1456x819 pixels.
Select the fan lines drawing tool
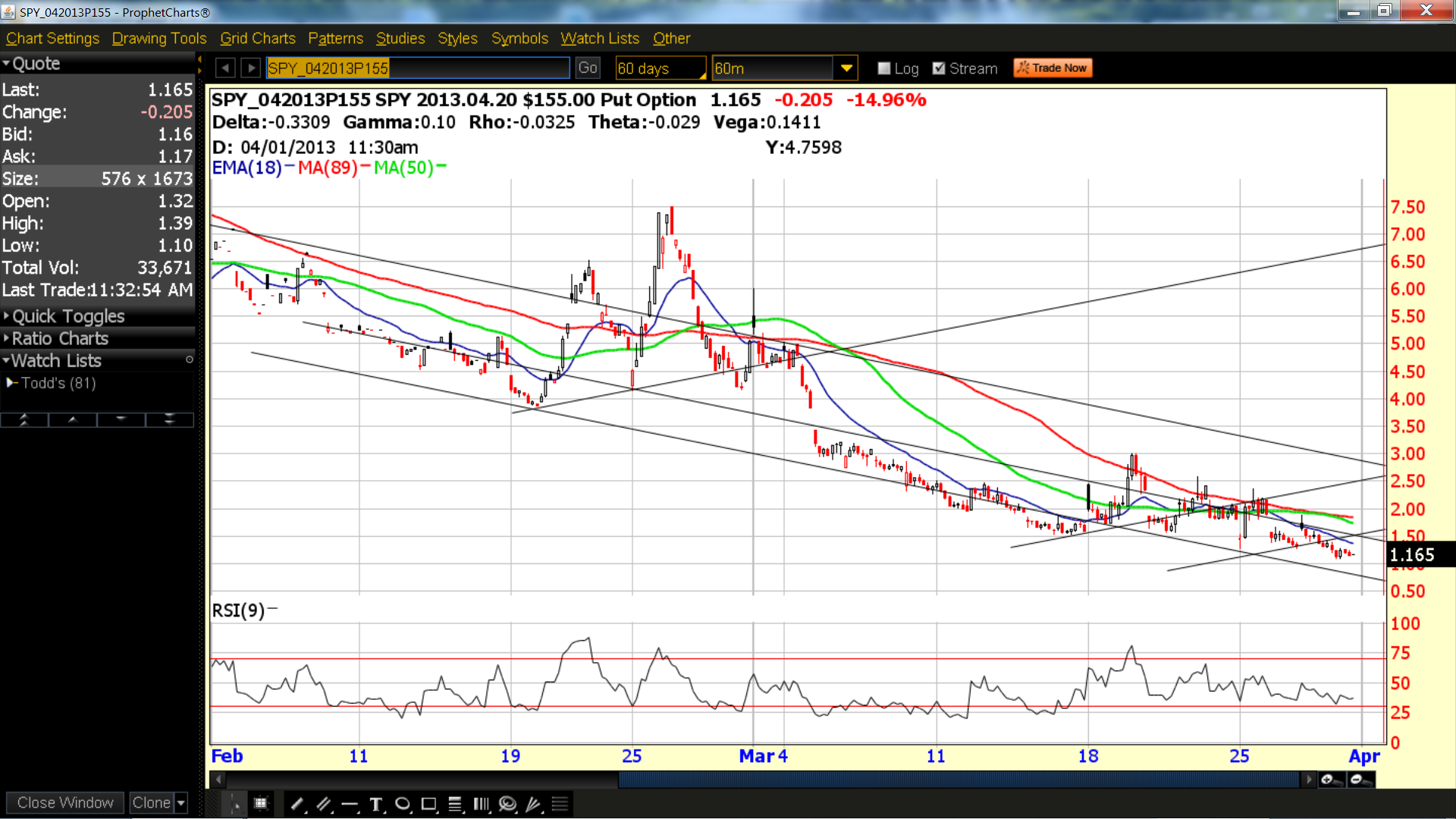(x=534, y=804)
